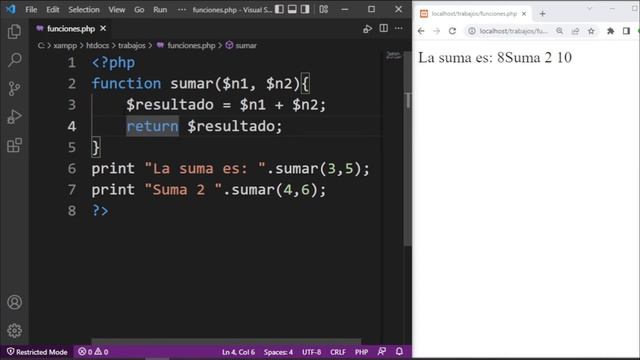Screen dimensions: 640x360
Task: Select the funciones.php editor tab
Action: (x=71, y=29)
